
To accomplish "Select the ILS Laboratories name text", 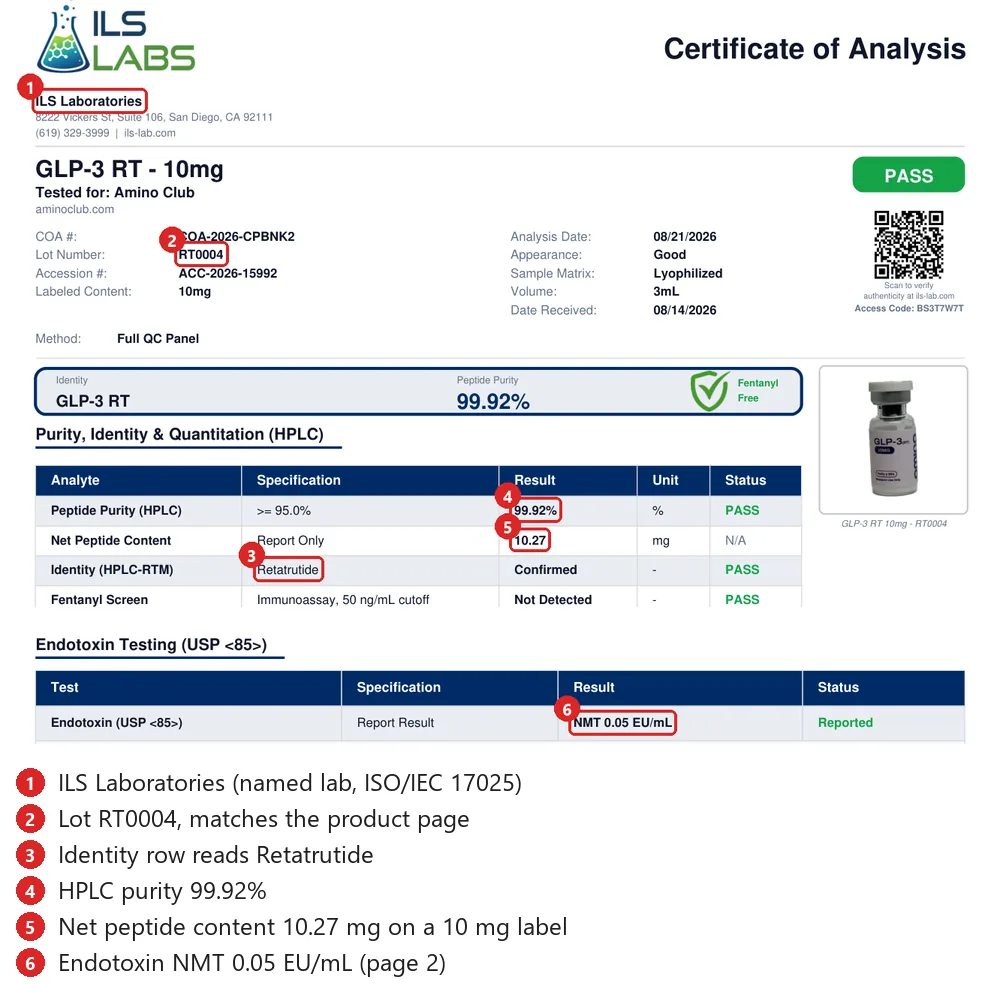I will [89, 101].
